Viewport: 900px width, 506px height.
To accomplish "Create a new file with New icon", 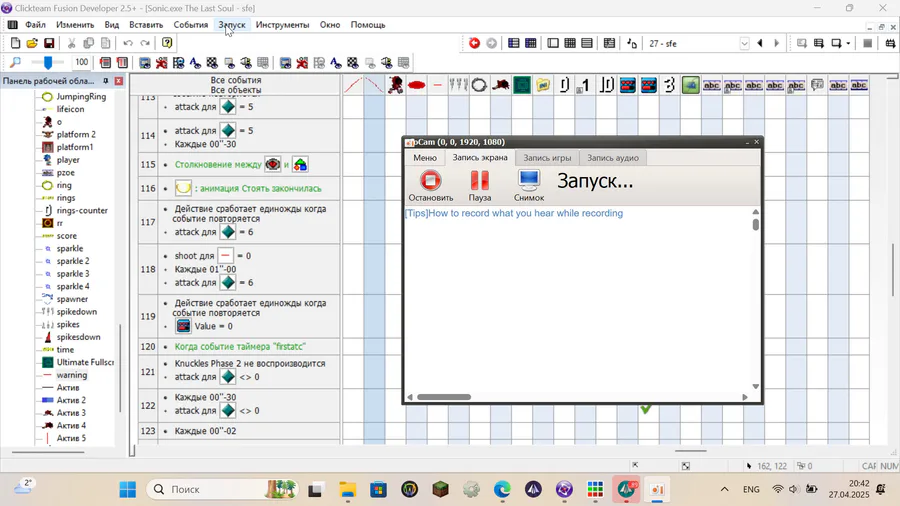I will [x=15, y=43].
